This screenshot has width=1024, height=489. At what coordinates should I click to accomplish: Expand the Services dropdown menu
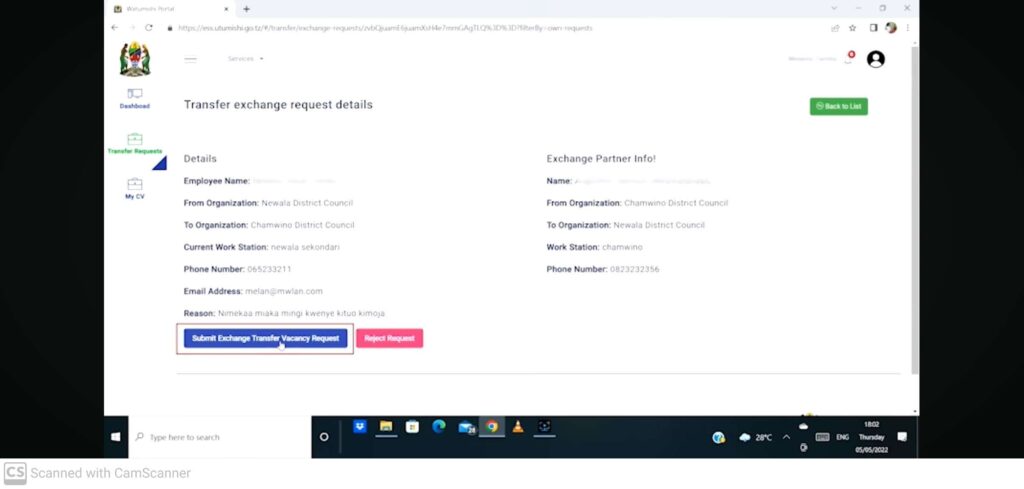[x=245, y=59]
